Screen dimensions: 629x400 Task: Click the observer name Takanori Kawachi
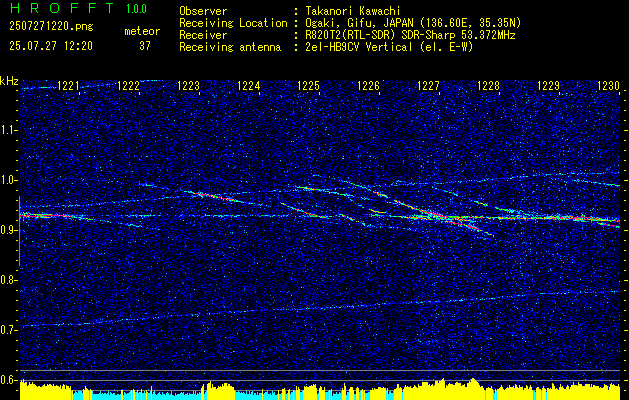(x=353, y=11)
